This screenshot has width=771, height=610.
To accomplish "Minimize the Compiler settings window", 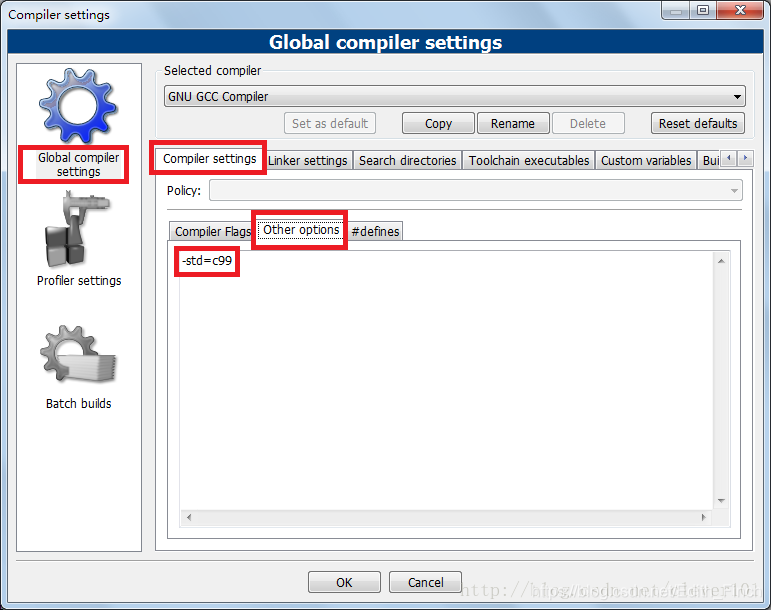I will (676, 11).
